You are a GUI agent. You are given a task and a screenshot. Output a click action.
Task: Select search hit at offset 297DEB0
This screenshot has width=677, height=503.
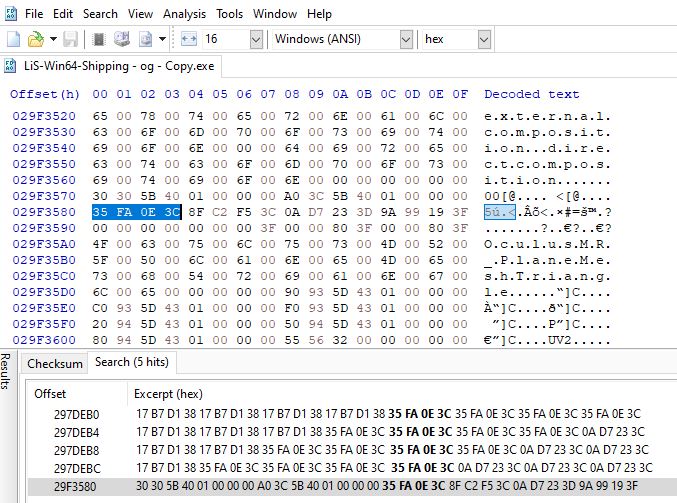coord(351,414)
